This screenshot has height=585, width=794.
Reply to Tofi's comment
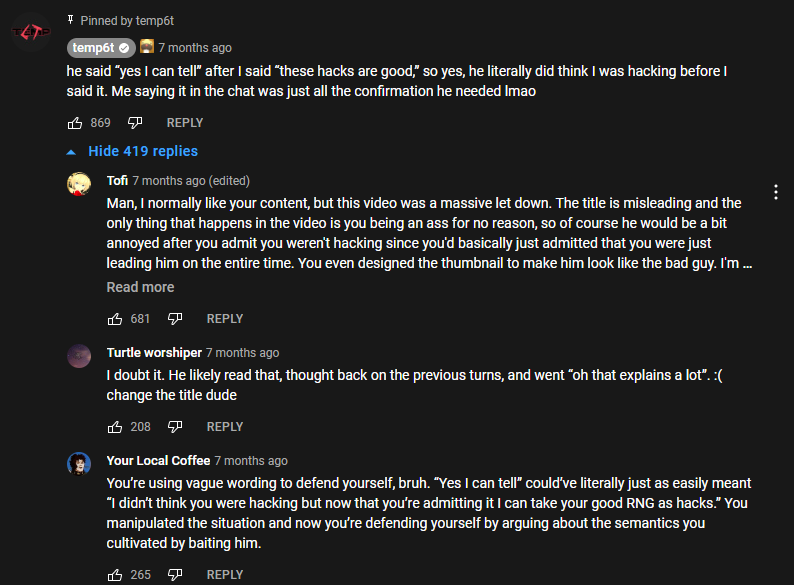(225, 319)
